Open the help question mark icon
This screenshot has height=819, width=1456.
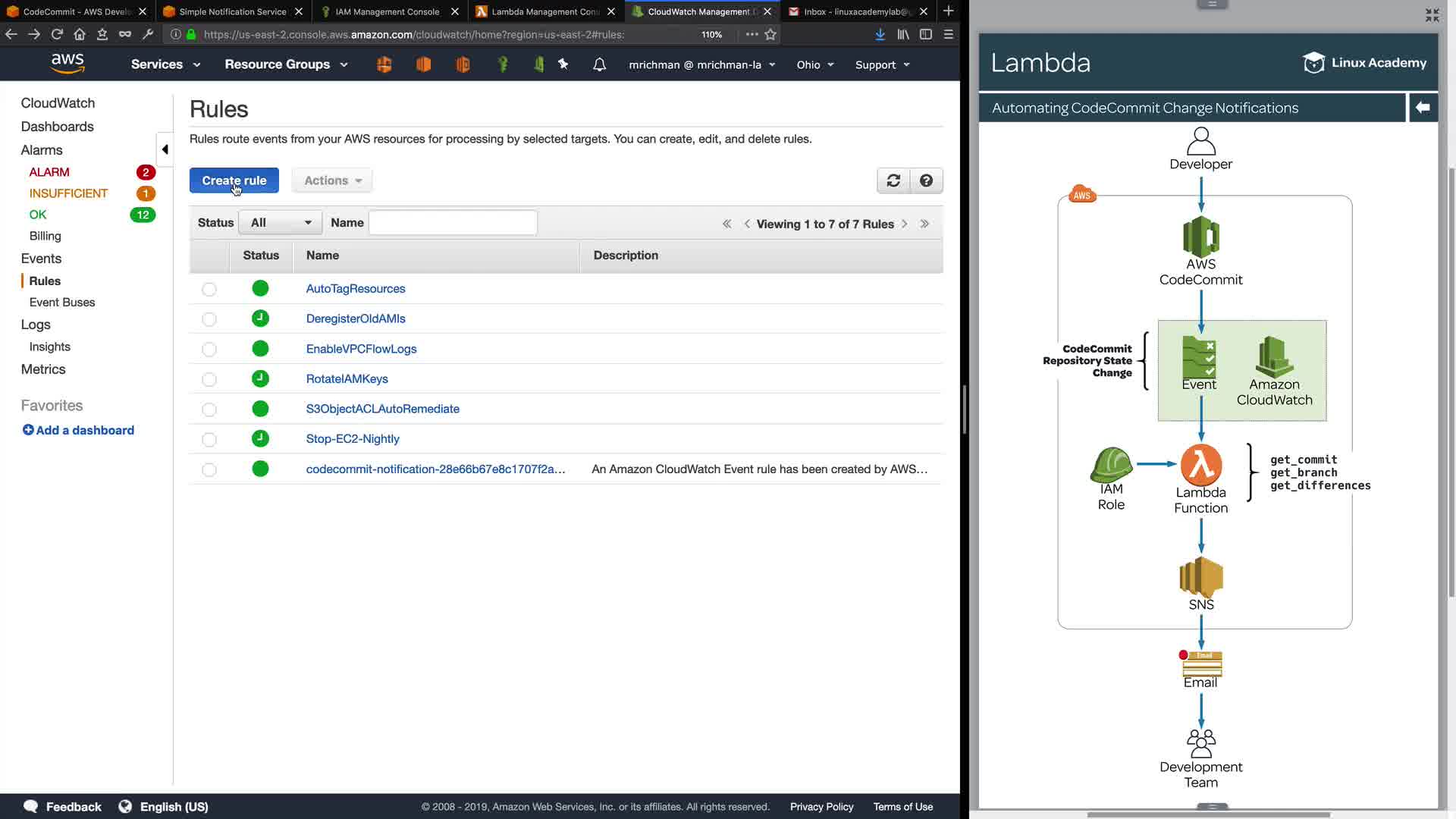pos(926,180)
